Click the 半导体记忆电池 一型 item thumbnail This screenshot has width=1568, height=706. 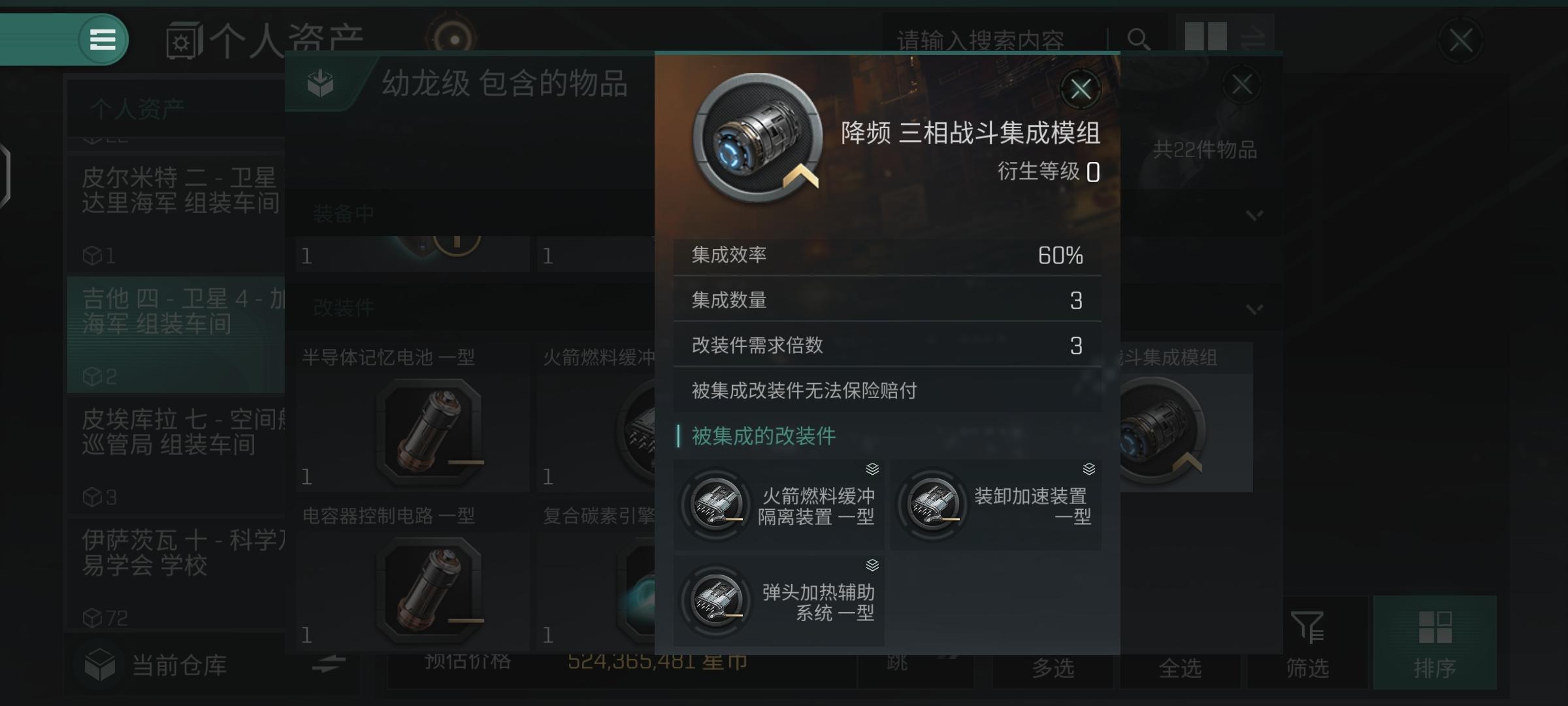(431, 430)
